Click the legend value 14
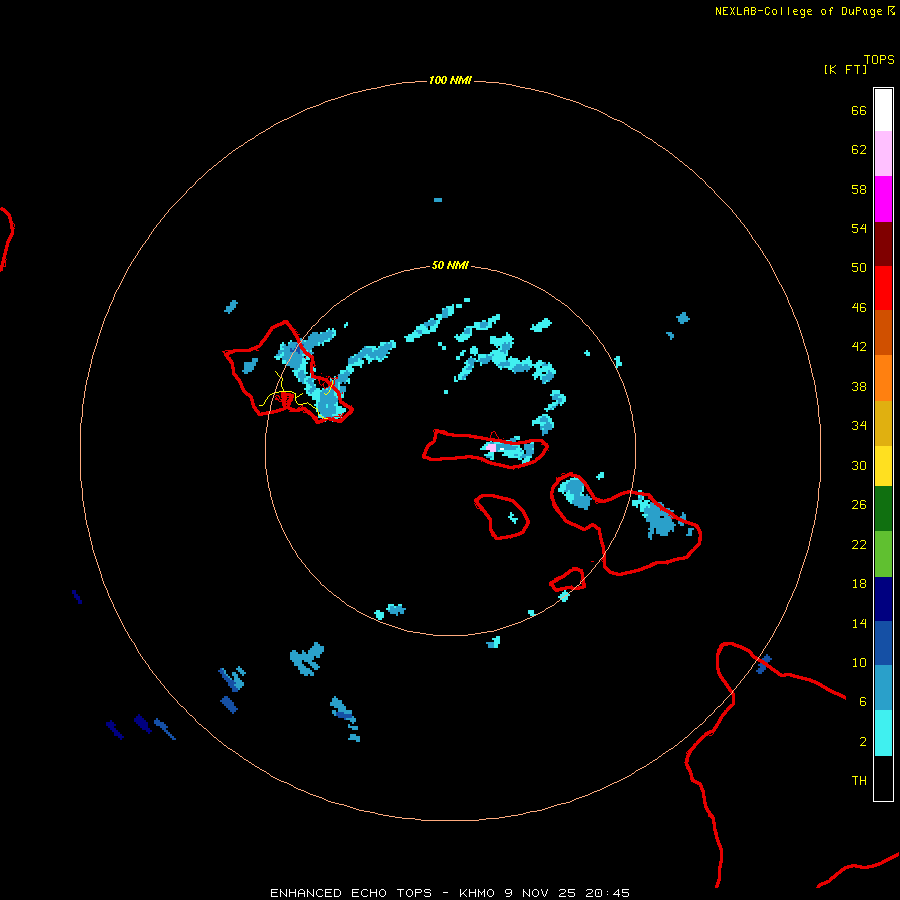The image size is (900, 900). [859, 623]
